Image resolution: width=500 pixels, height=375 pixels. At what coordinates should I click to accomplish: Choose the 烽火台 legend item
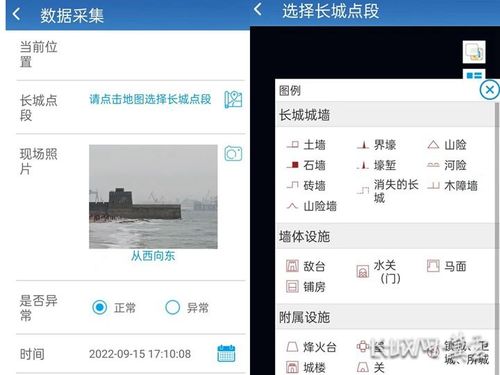point(311,347)
